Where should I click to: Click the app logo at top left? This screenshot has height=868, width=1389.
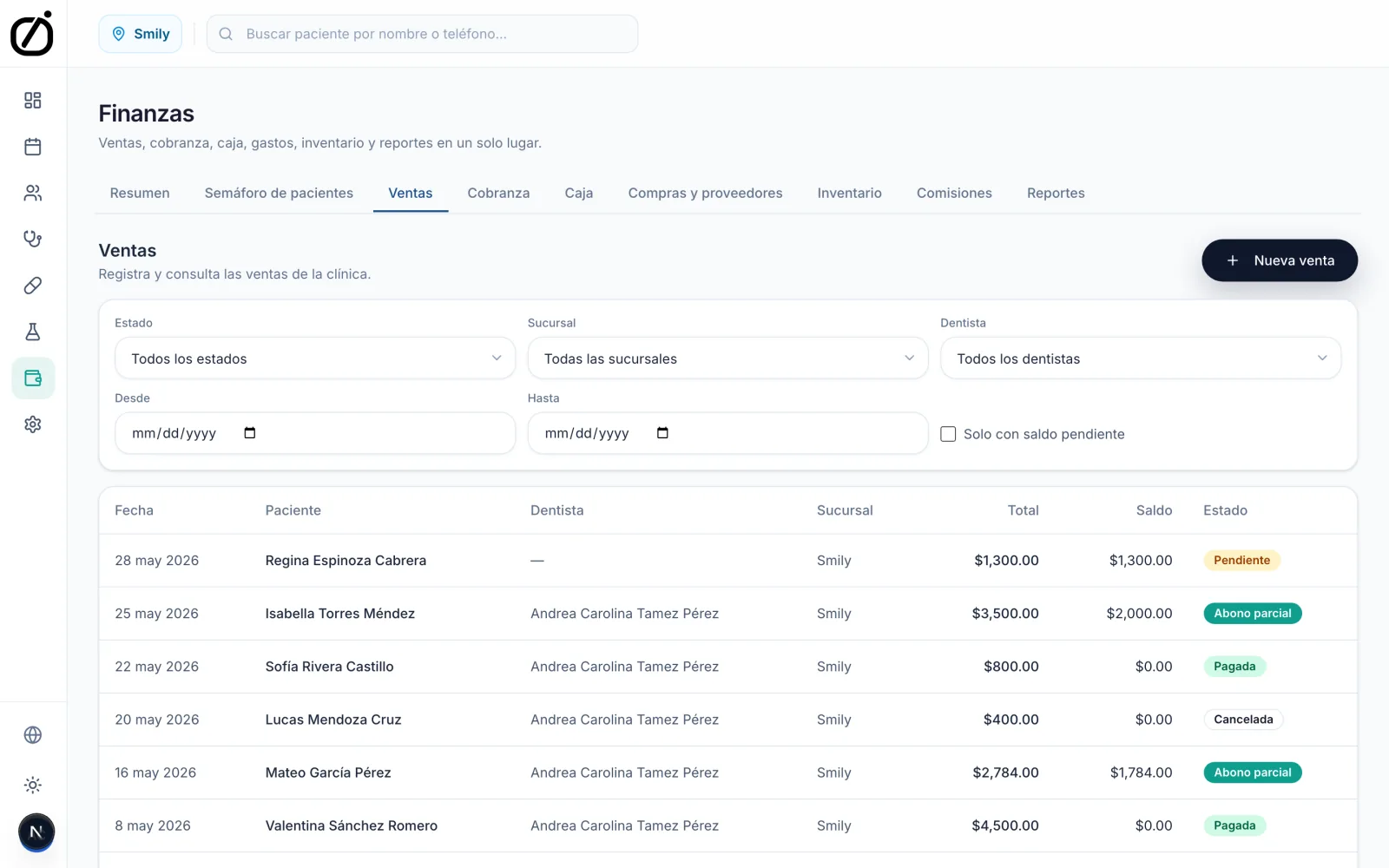32,33
